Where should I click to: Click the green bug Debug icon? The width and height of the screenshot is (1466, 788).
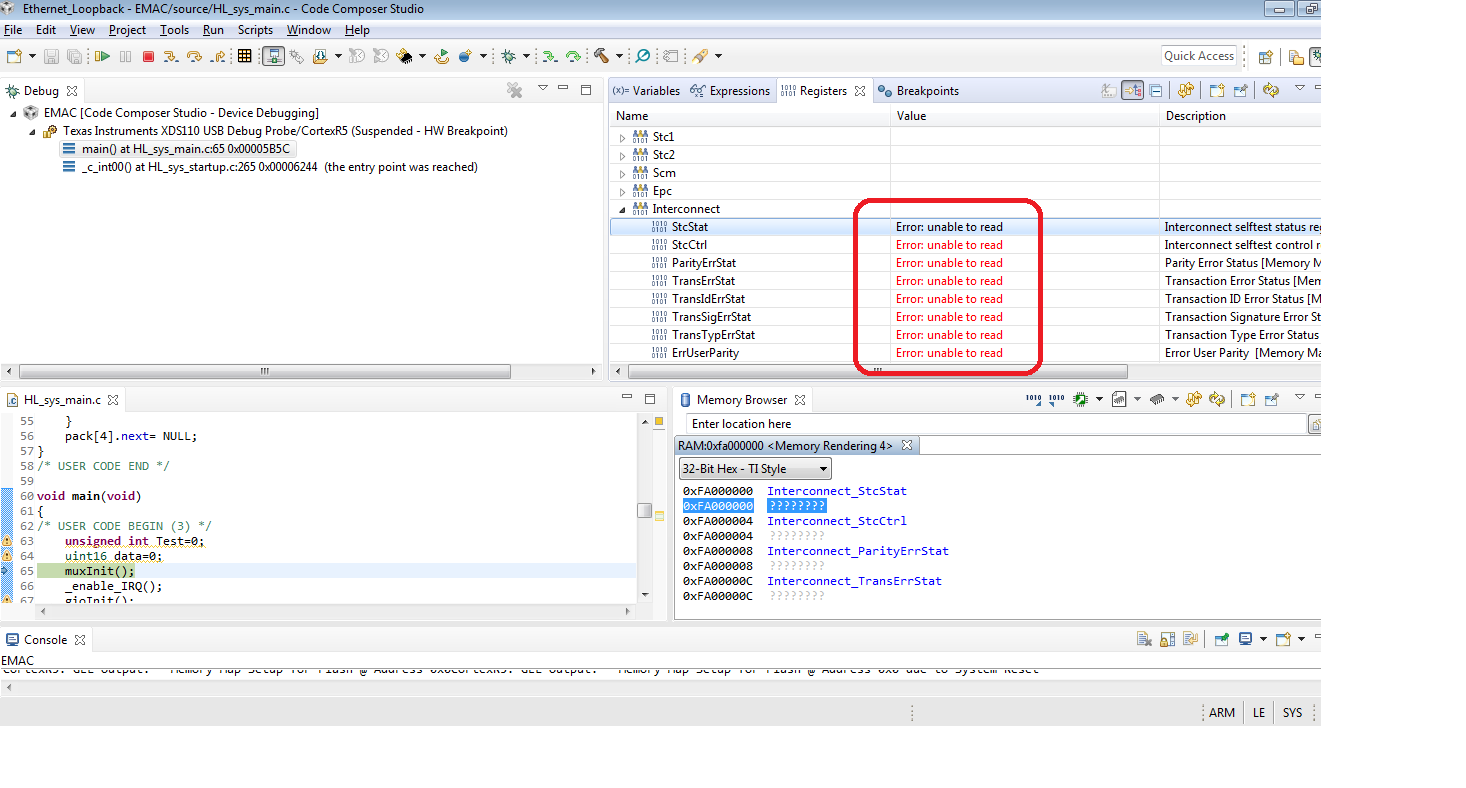(508, 56)
